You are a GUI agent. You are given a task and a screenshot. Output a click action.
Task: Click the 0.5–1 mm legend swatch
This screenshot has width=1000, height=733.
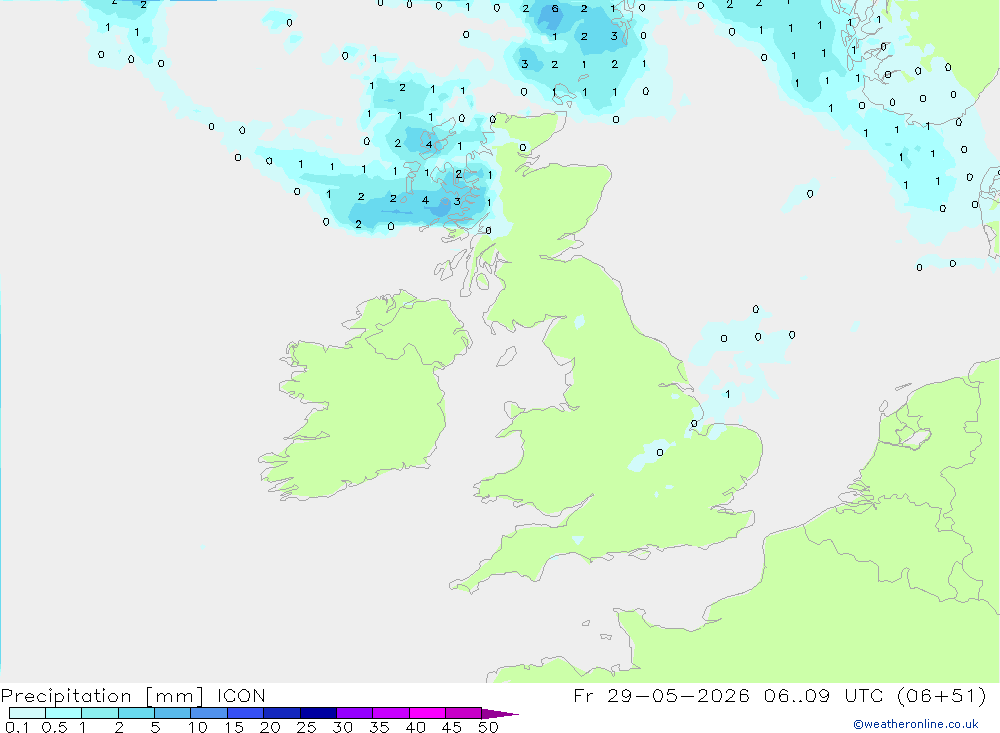64,713
